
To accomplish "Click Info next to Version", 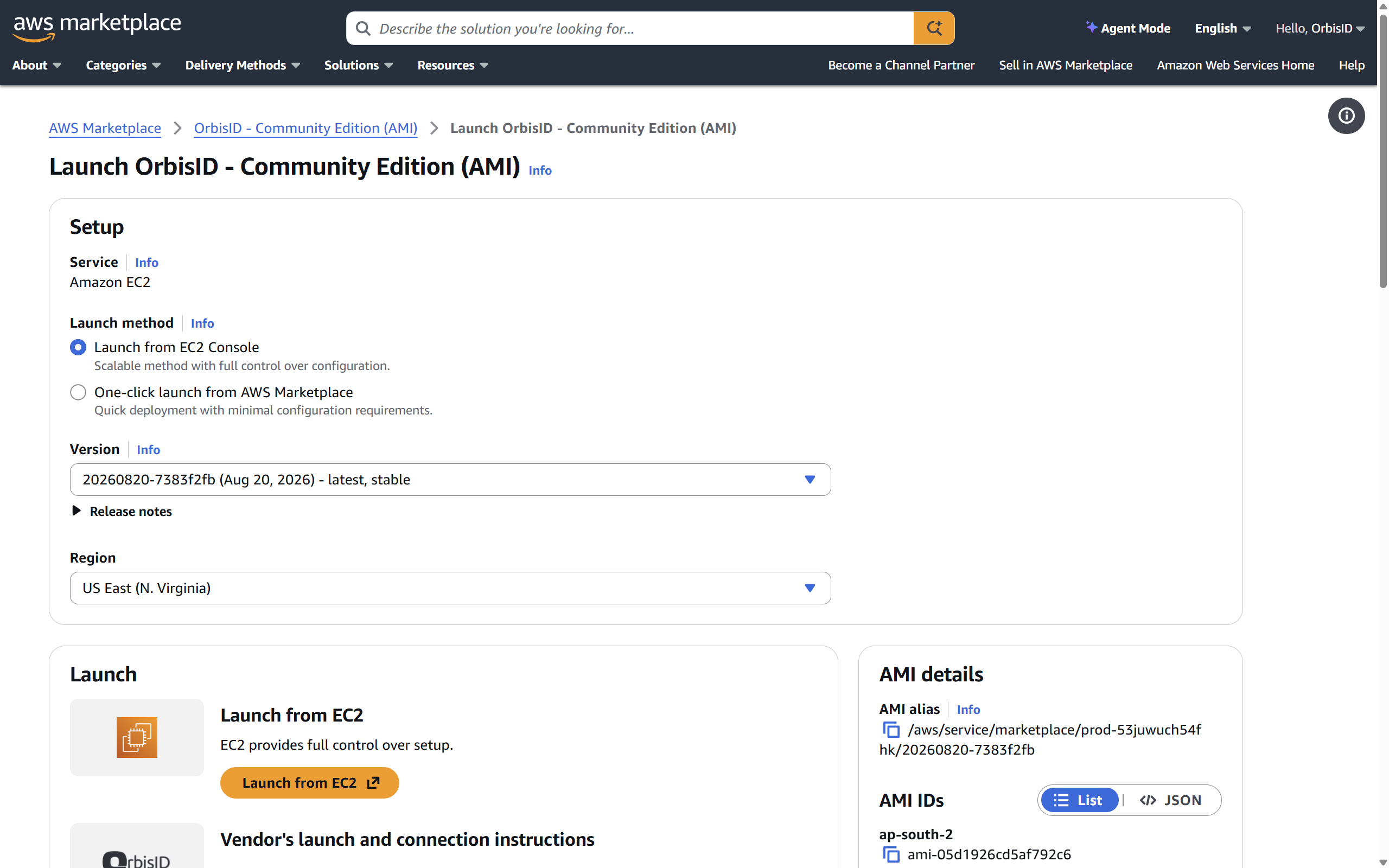I will click(x=148, y=450).
